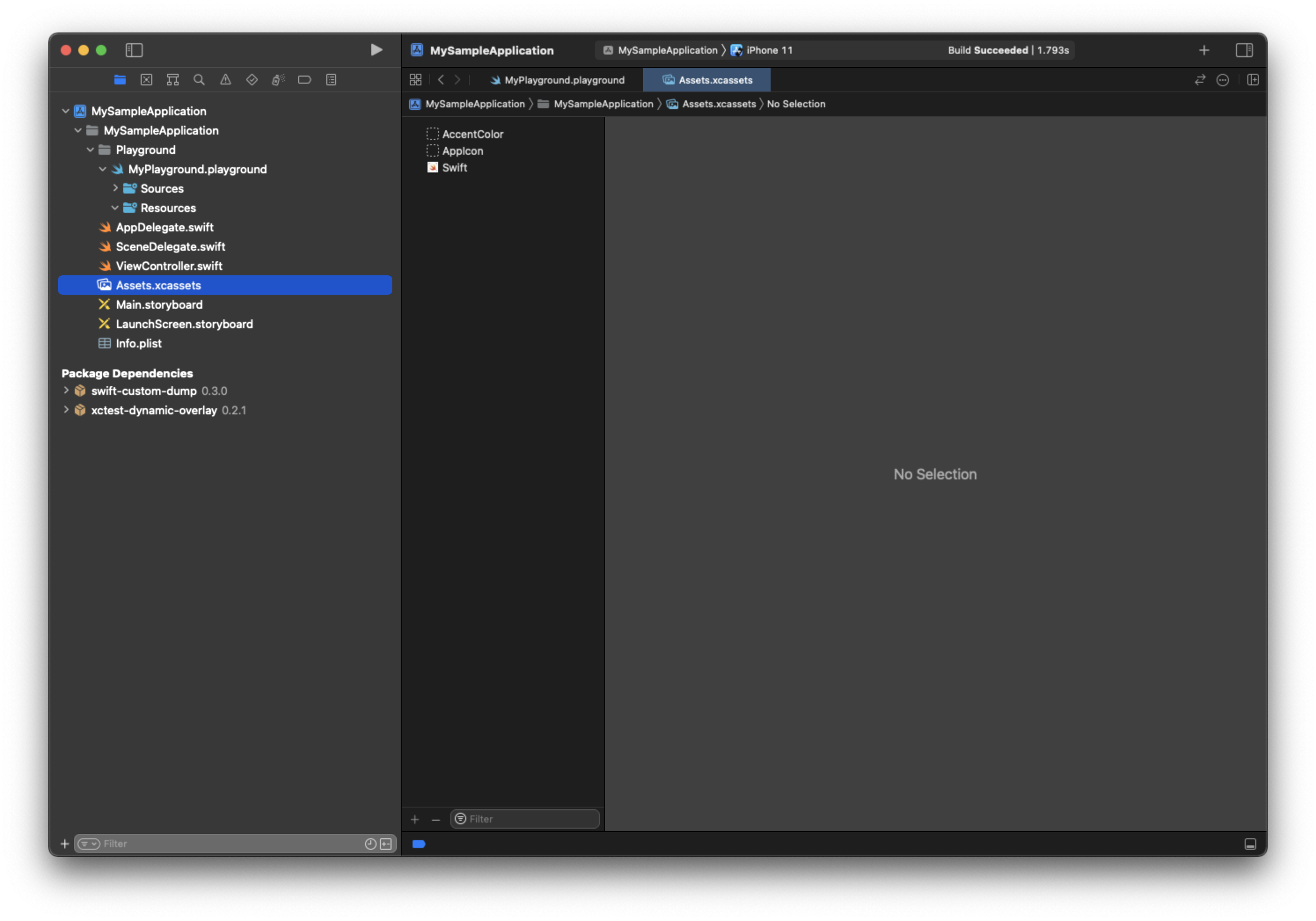Viewport: 1316px width, 921px height.
Task: Click No Selection in breadcrumb
Action: click(796, 104)
